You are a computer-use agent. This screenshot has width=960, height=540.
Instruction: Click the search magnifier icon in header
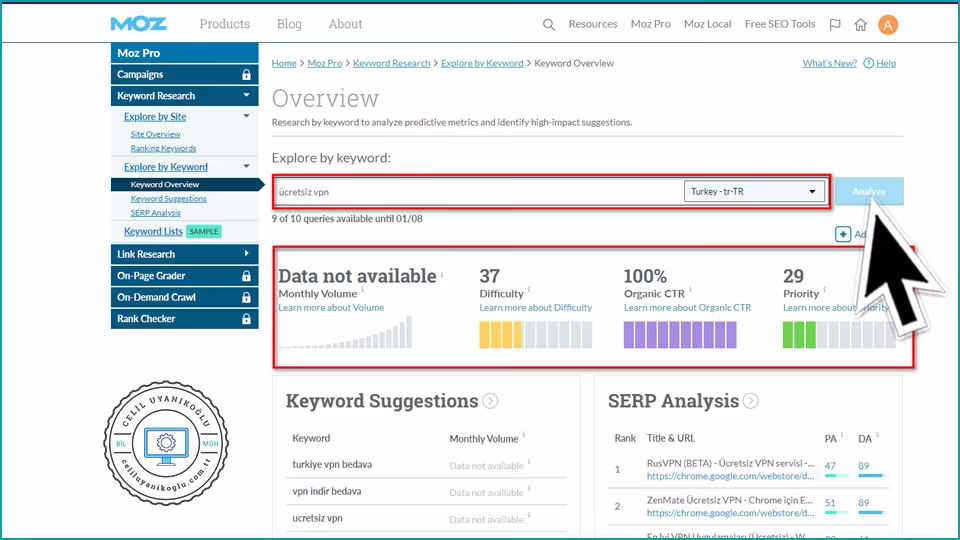point(548,25)
